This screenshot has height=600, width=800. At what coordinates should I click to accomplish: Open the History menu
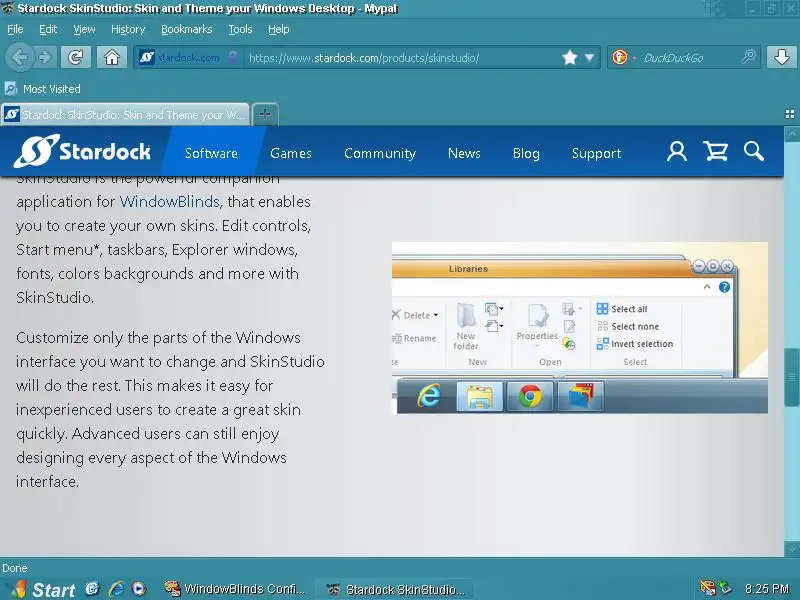(128, 29)
